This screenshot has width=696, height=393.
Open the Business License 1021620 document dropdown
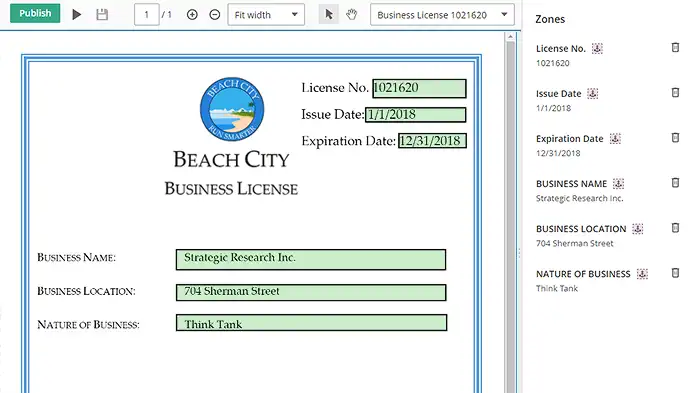(x=442, y=15)
